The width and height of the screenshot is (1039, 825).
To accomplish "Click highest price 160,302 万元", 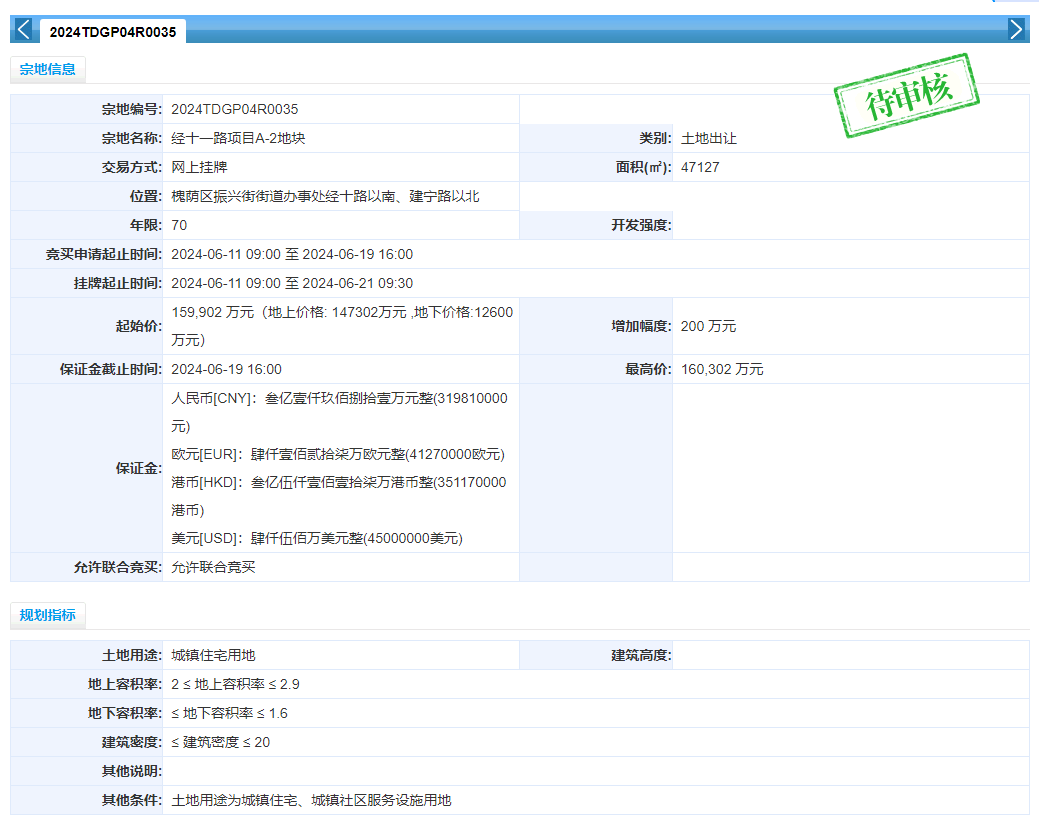I will coord(722,369).
